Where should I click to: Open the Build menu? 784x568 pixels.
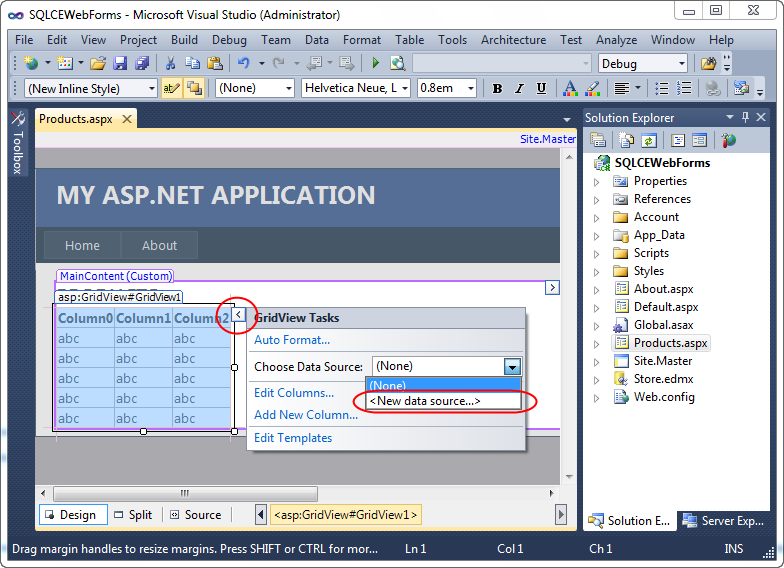point(184,40)
